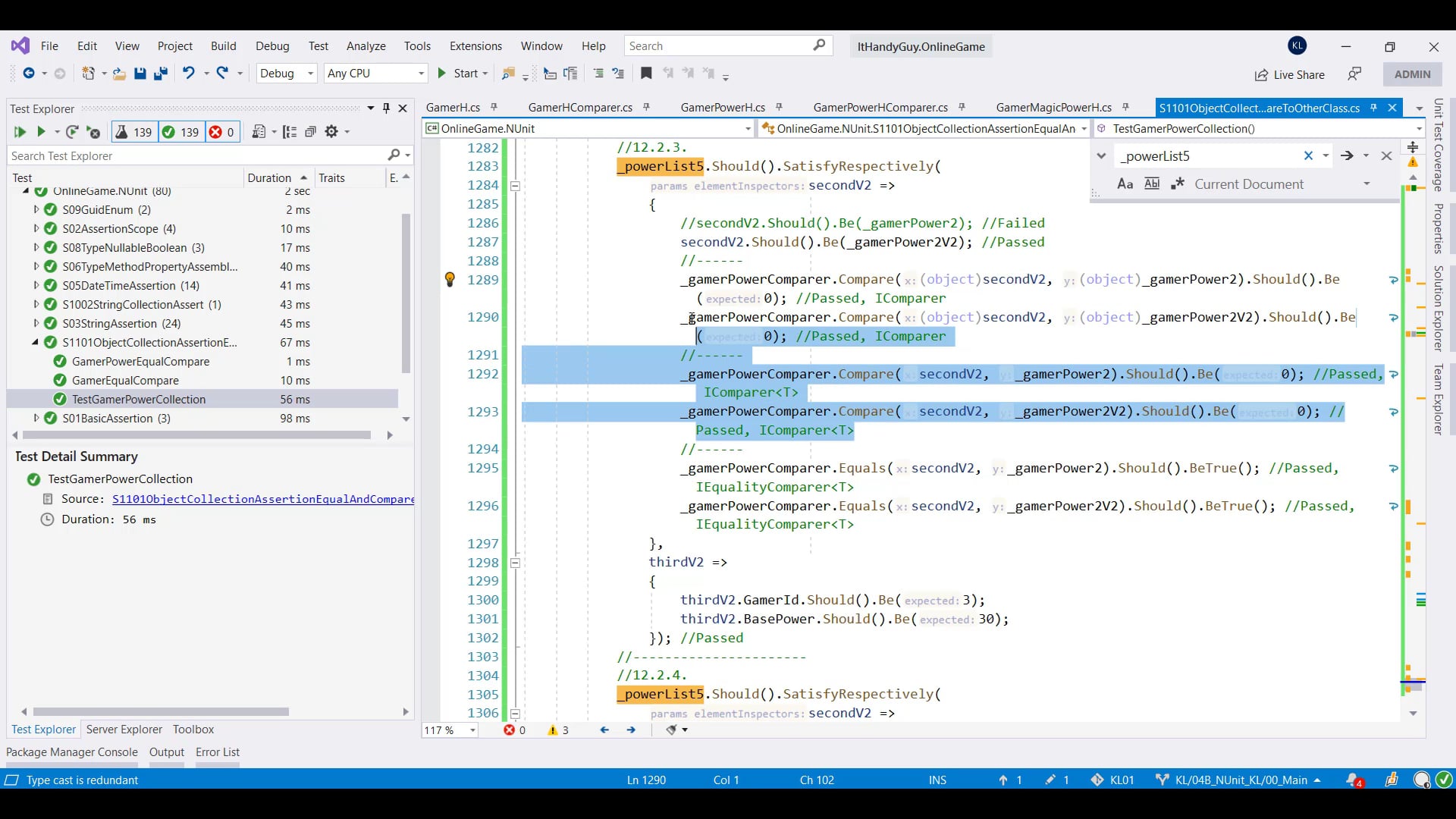Open the Analyze menu

click(366, 46)
